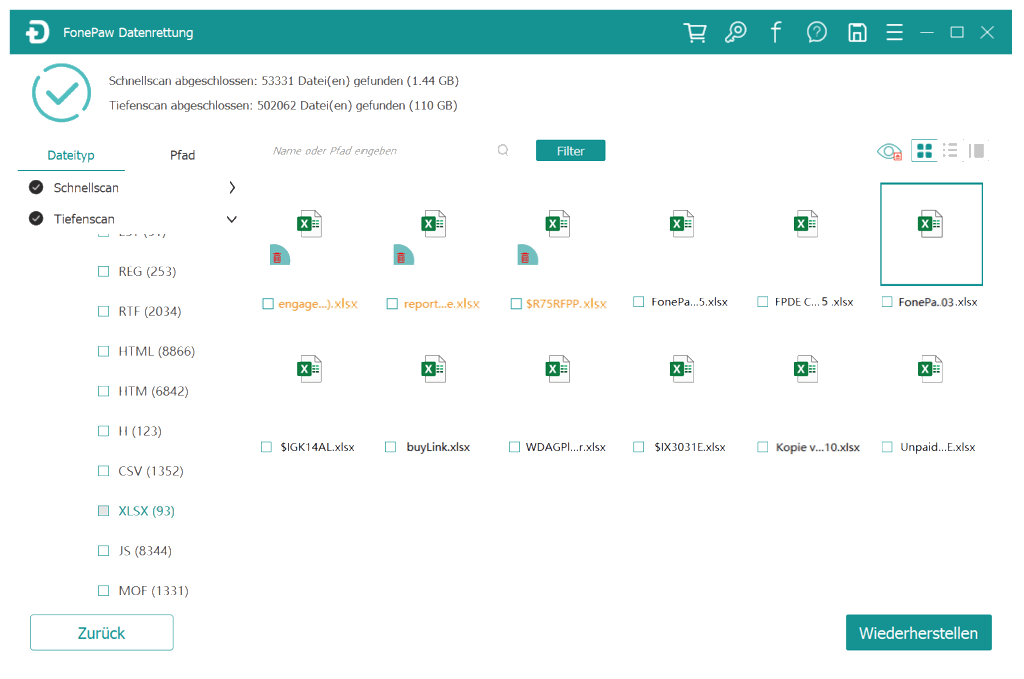Click the key registration icon
Viewport: 1024px width, 679px height.
[x=735, y=32]
